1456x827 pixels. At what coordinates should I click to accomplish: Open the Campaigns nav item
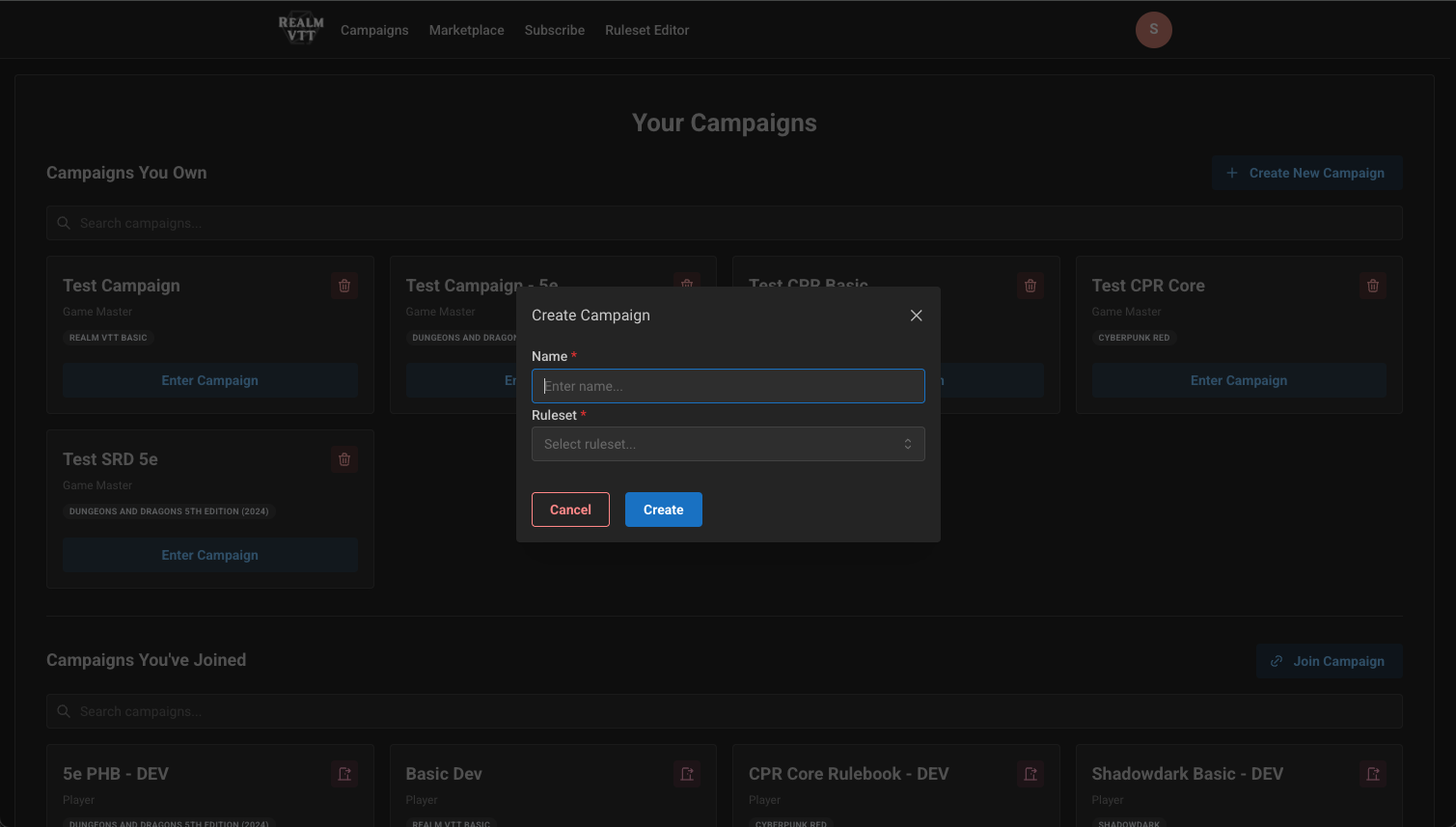374,30
